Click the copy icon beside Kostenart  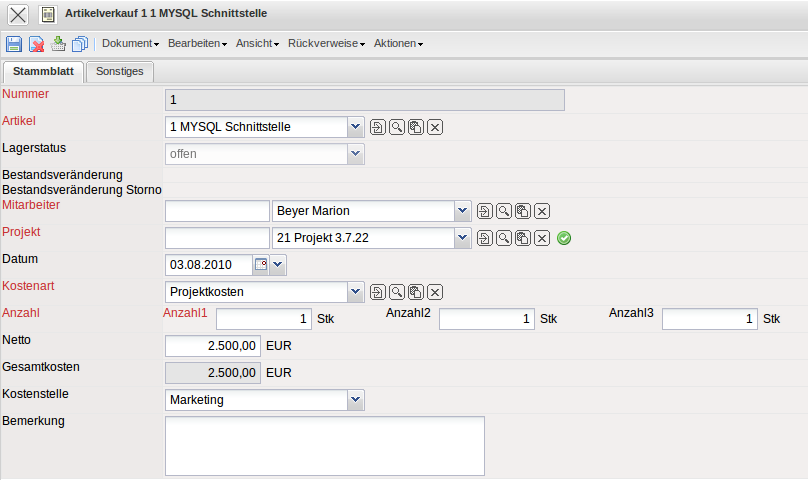[x=416, y=292]
